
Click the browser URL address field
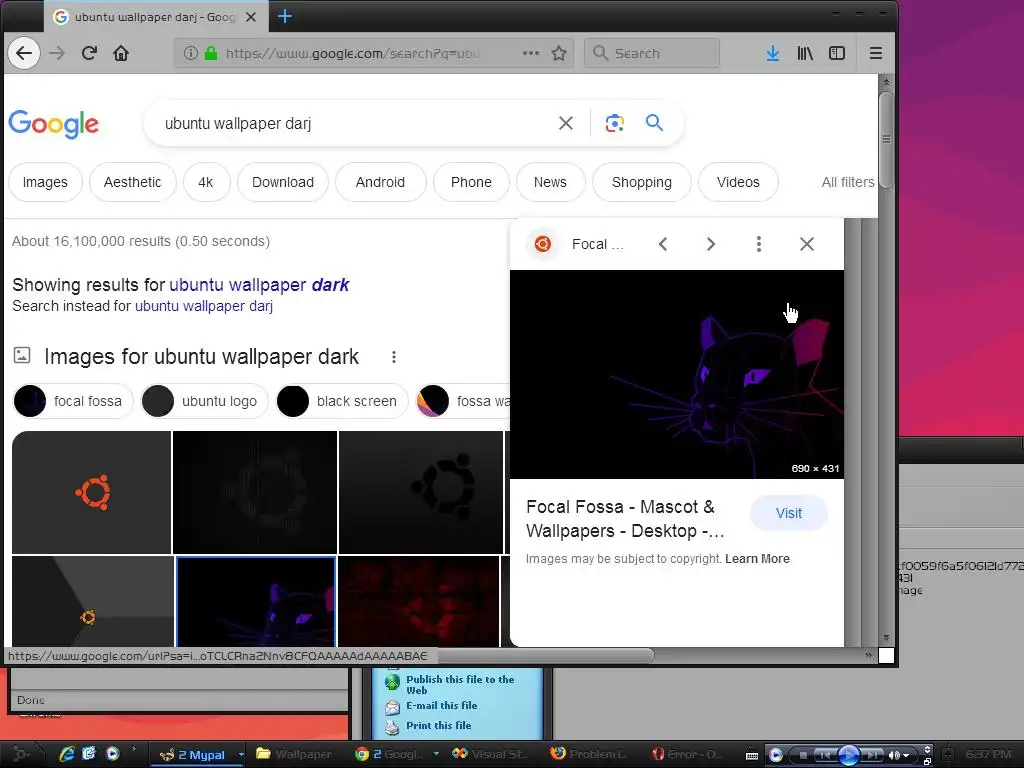coord(353,53)
